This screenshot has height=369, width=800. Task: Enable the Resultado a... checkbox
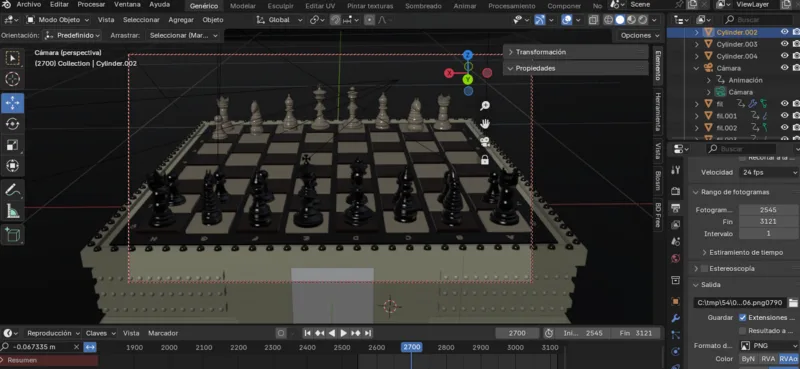pos(742,331)
